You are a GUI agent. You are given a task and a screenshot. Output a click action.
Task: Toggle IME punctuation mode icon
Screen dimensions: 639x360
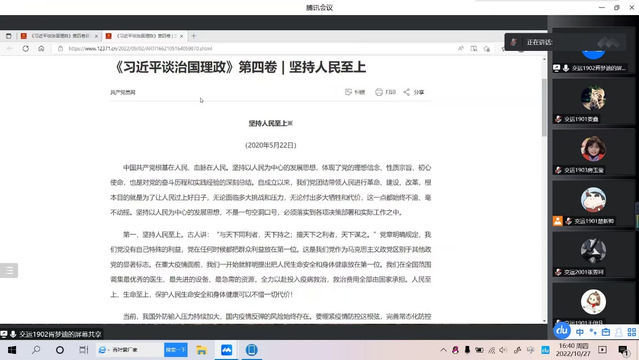coord(593,332)
